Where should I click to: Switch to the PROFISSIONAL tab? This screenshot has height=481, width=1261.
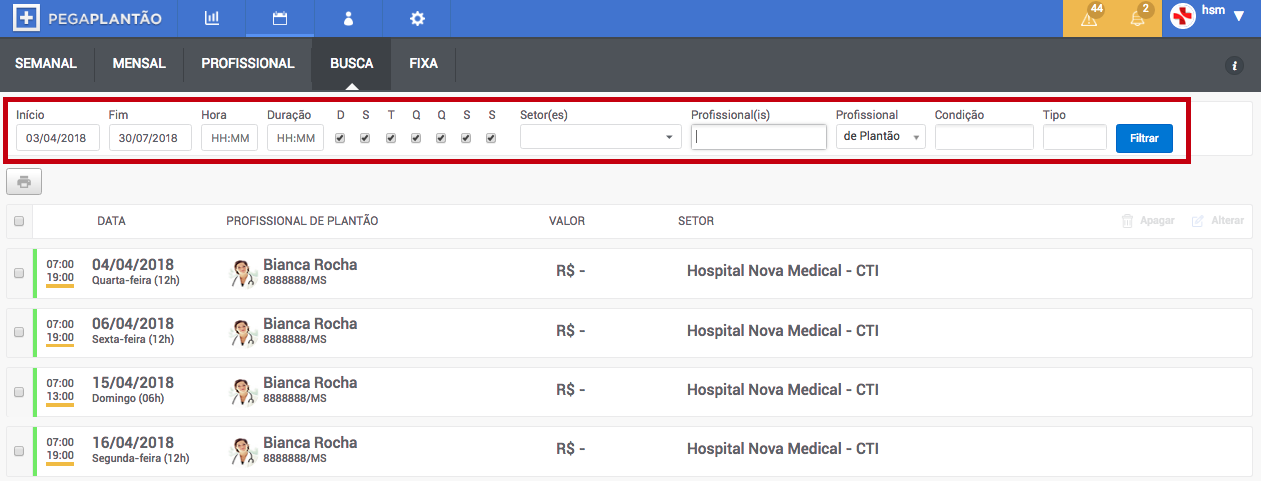pos(248,63)
